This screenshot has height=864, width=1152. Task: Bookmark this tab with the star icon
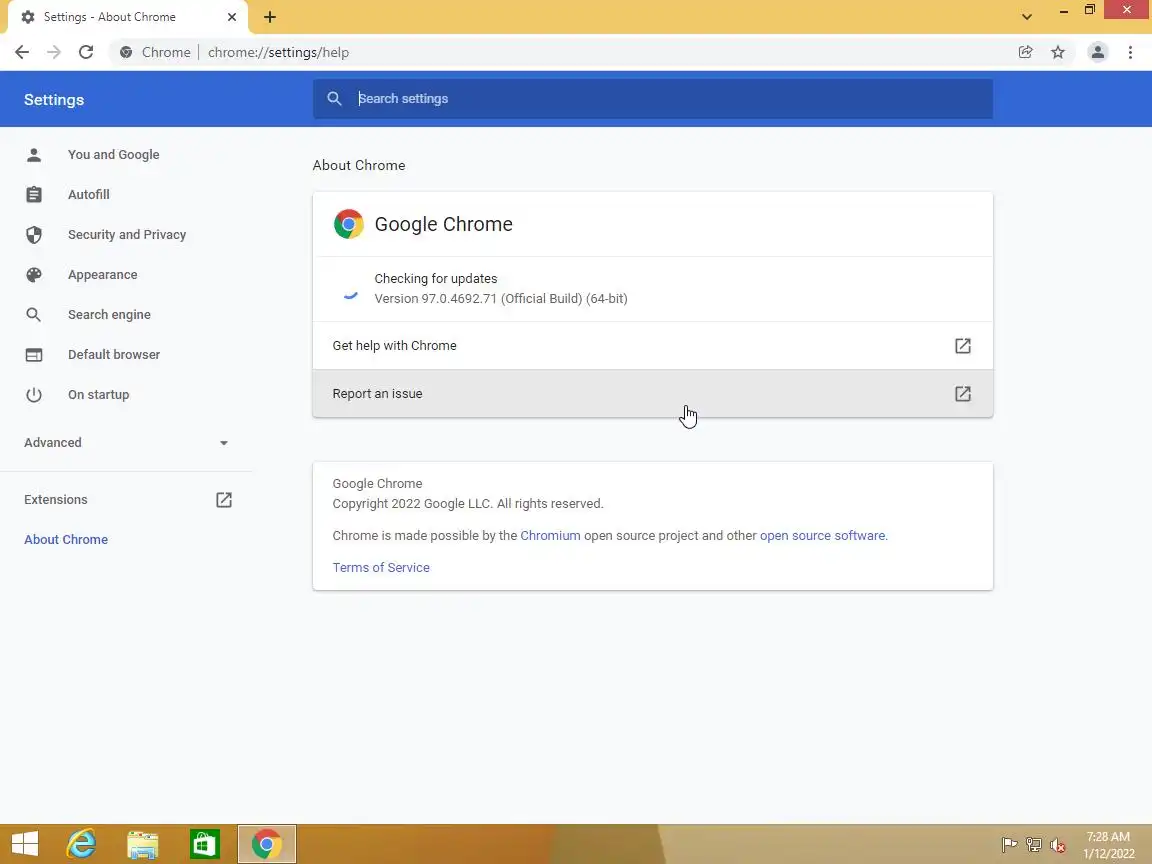click(x=1058, y=52)
